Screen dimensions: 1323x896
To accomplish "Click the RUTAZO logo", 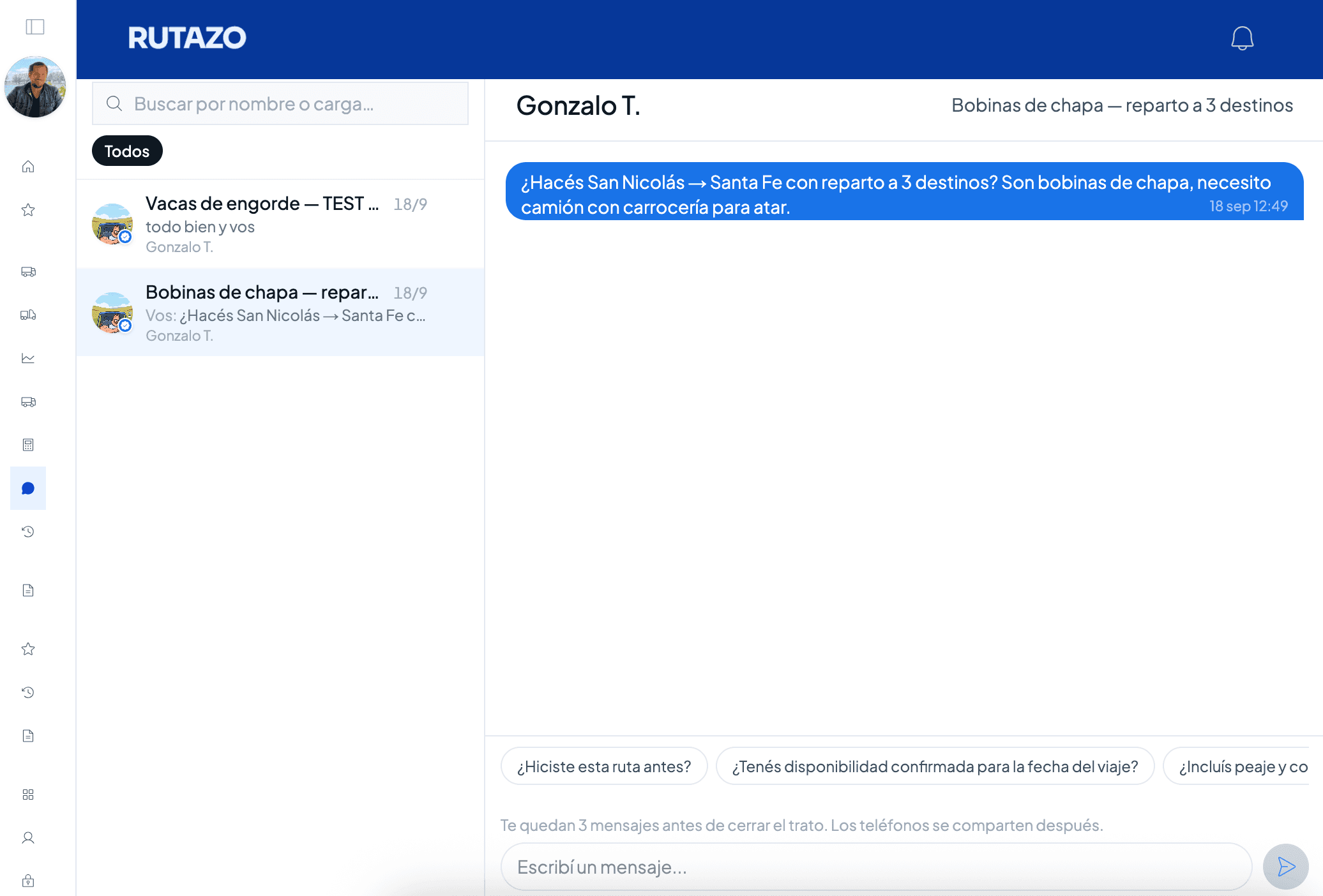I will (186, 38).
